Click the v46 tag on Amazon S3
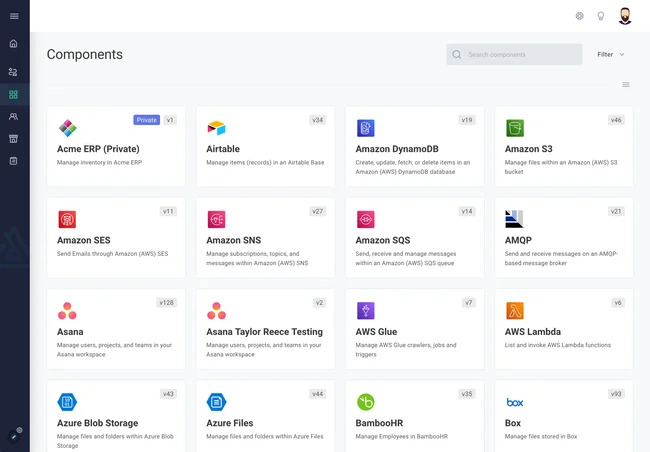650x452 pixels. click(616, 120)
